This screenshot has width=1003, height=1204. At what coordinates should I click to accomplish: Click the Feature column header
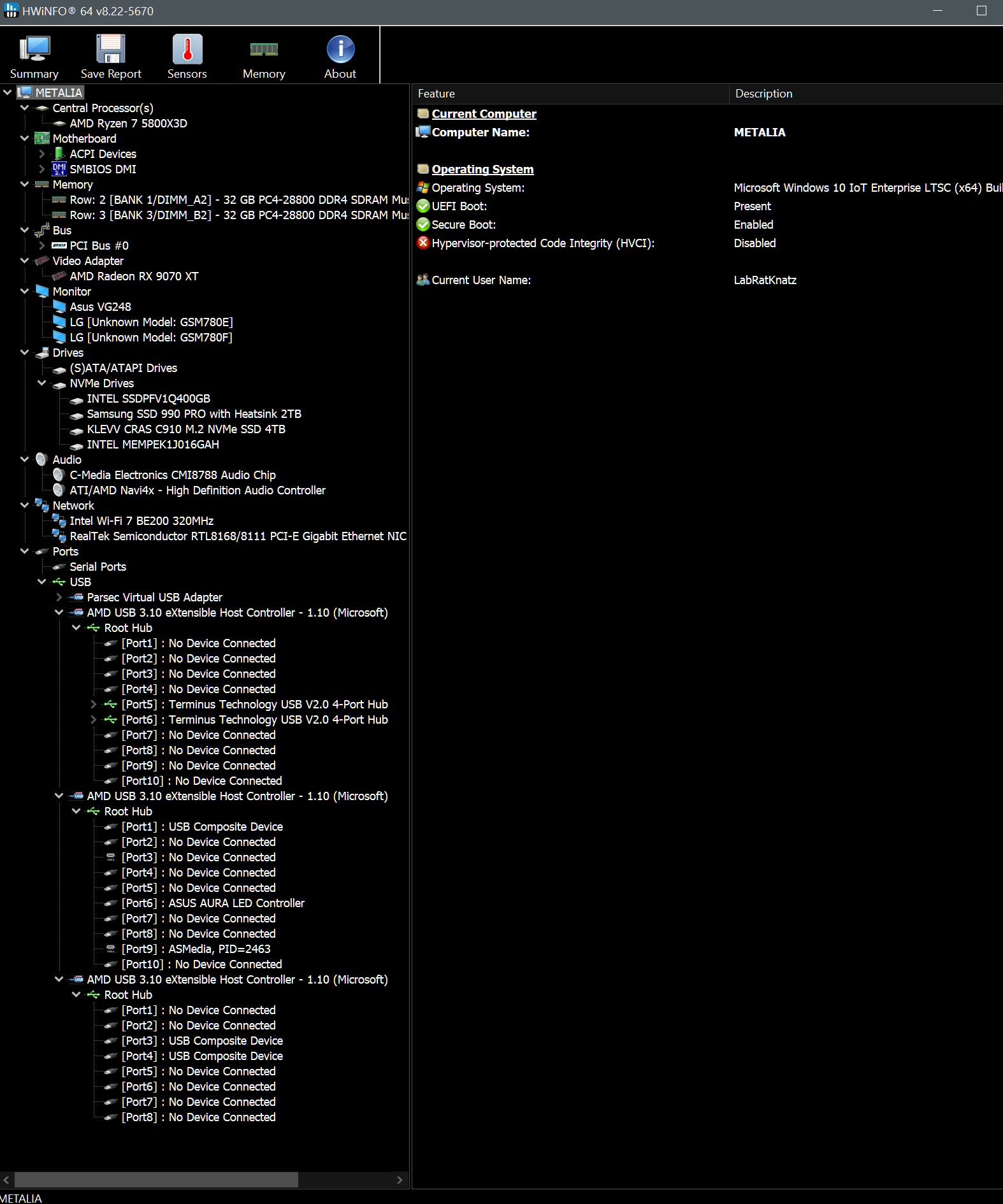click(570, 94)
